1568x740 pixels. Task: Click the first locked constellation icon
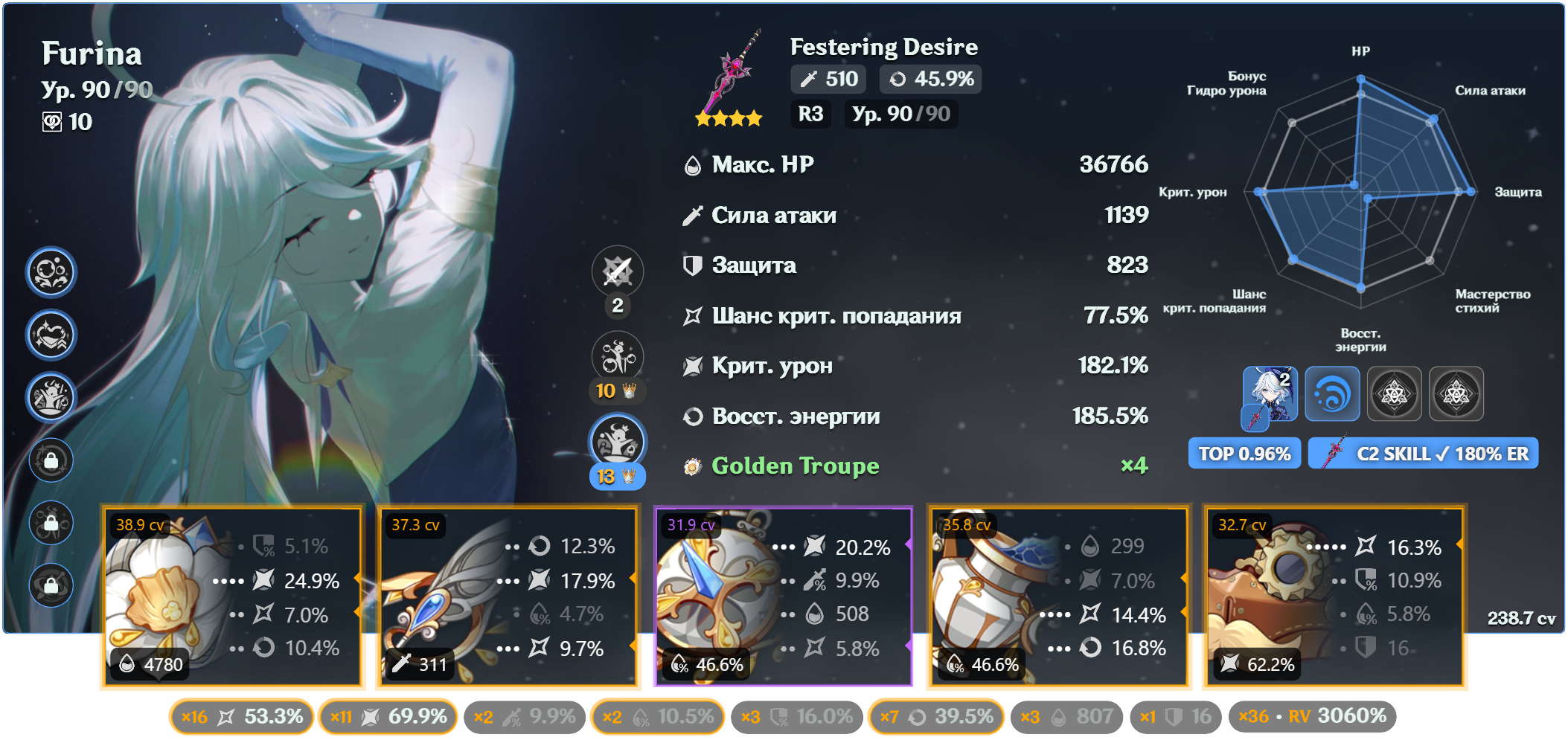[x=51, y=460]
